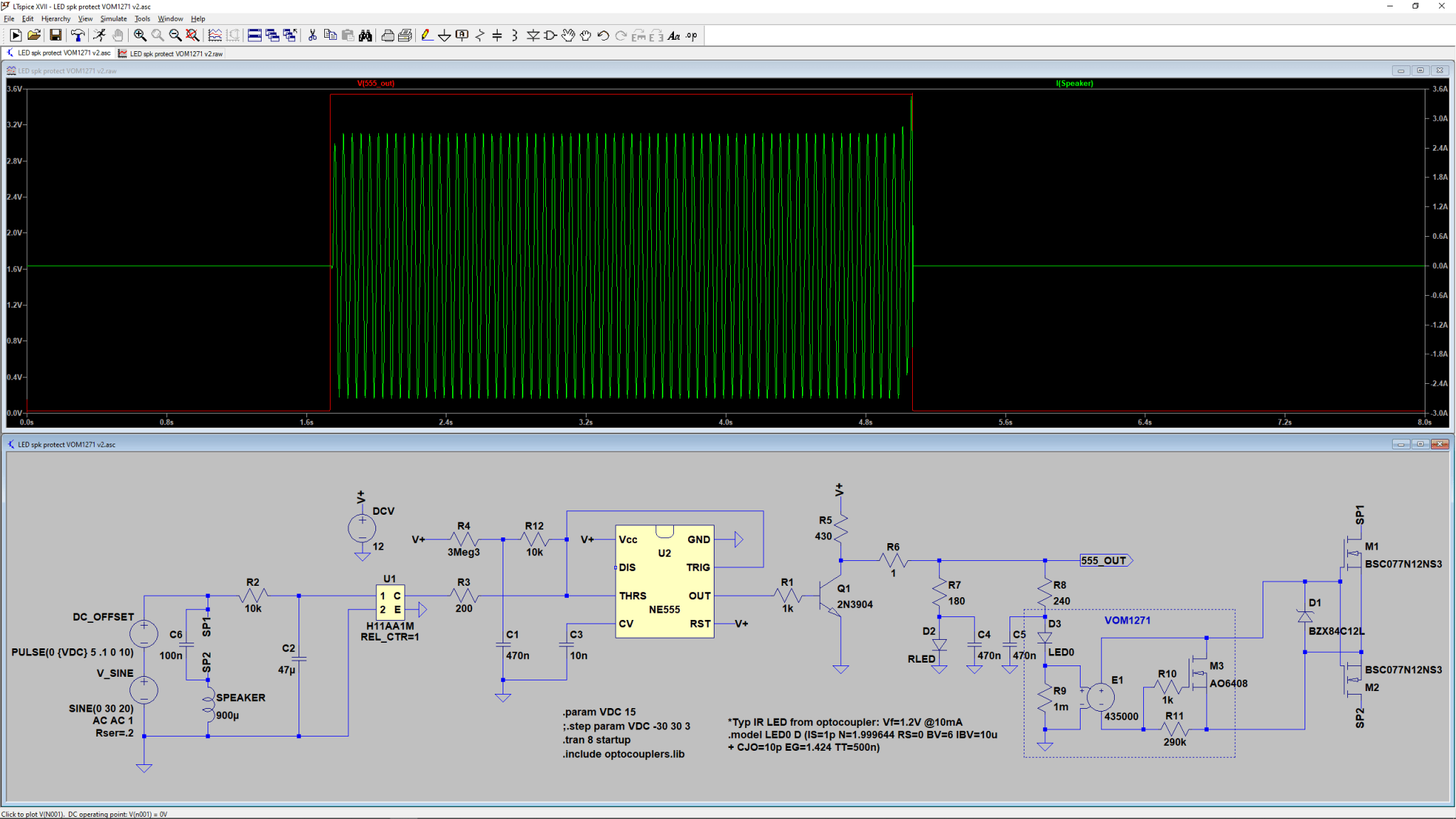
Task: Open the Help menu
Action: 198,18
